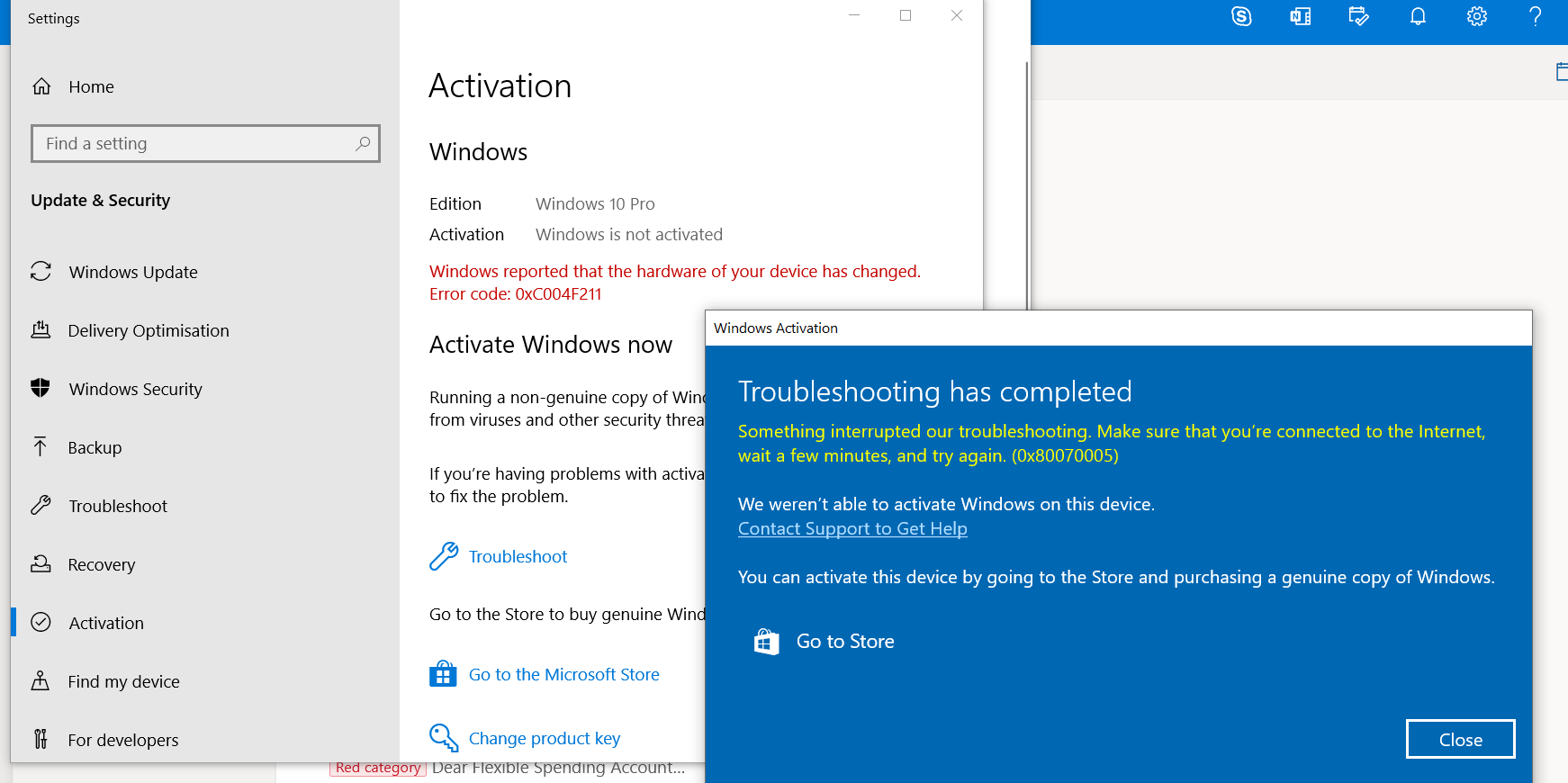Click the Windows Update sync icon
Image resolution: width=1568 pixels, height=783 pixels.
pyautogui.click(x=41, y=271)
